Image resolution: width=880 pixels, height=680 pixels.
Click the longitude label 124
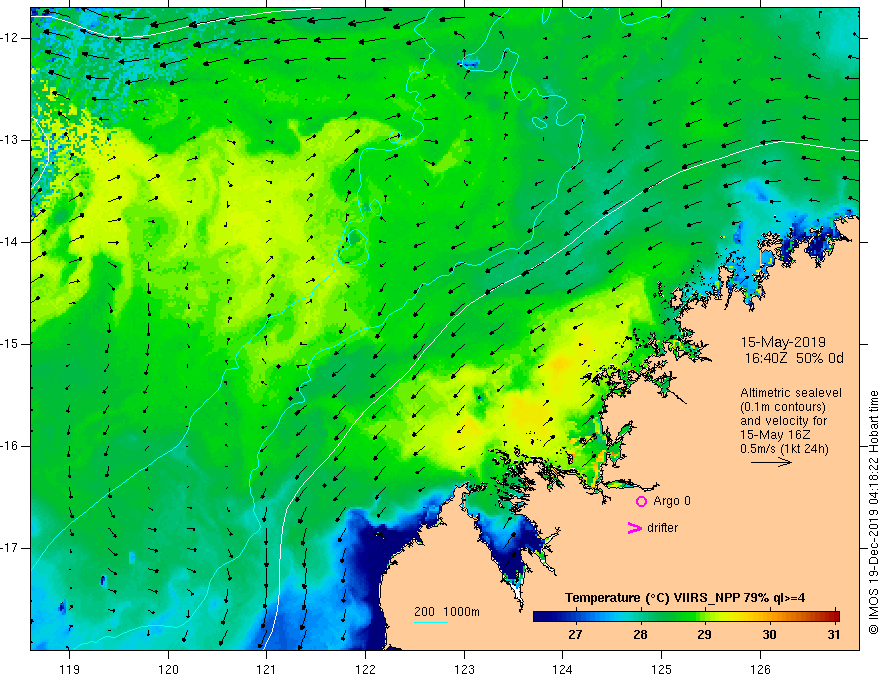click(x=563, y=669)
